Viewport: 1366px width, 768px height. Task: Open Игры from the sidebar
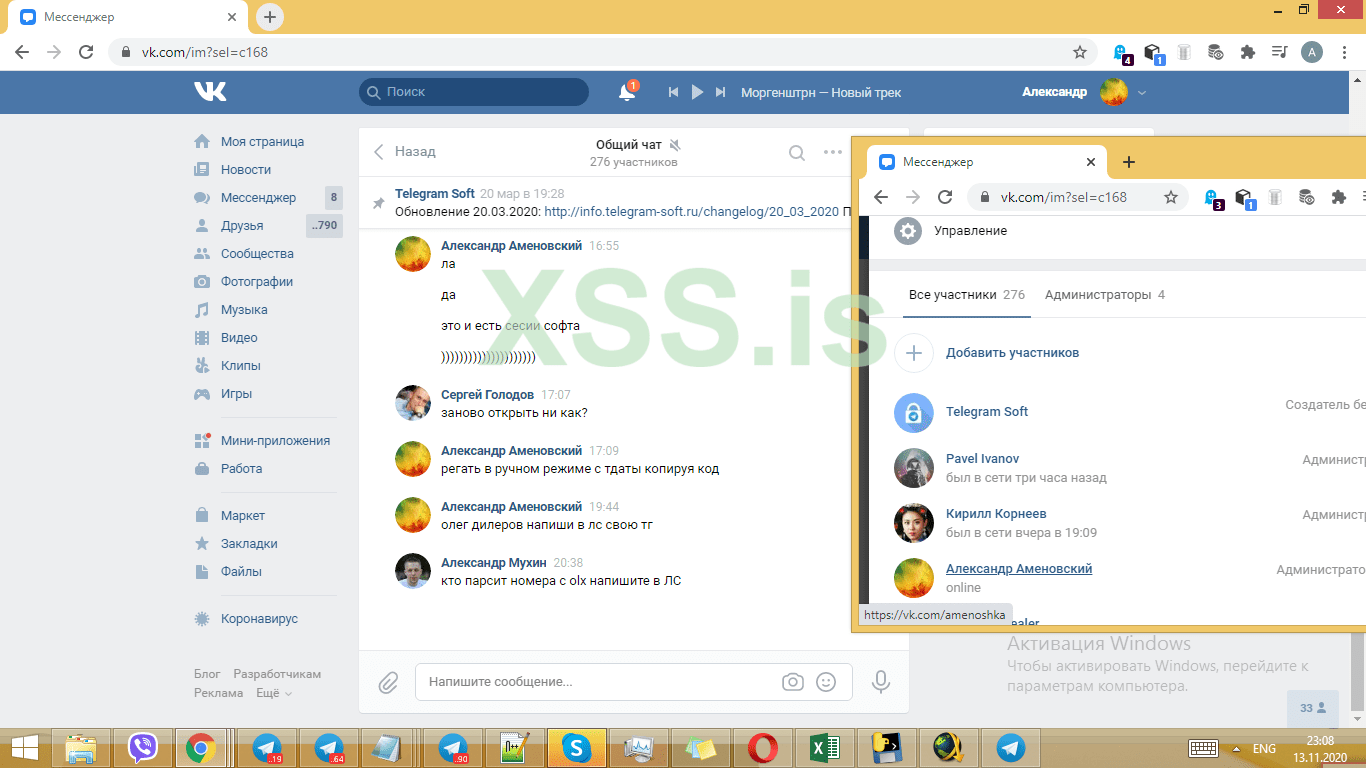point(236,394)
